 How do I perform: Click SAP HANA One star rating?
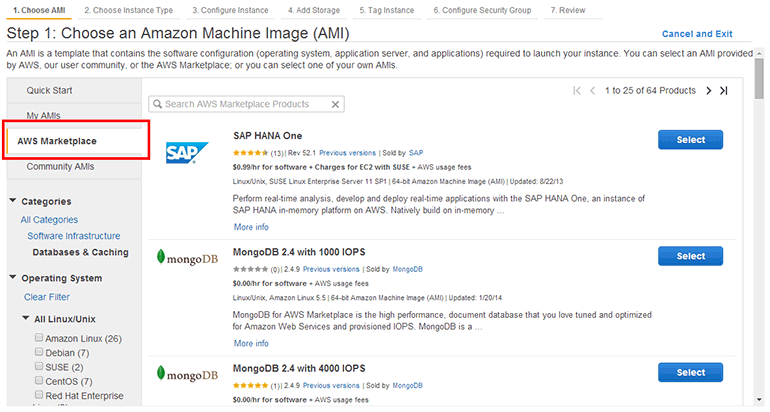click(x=251, y=153)
